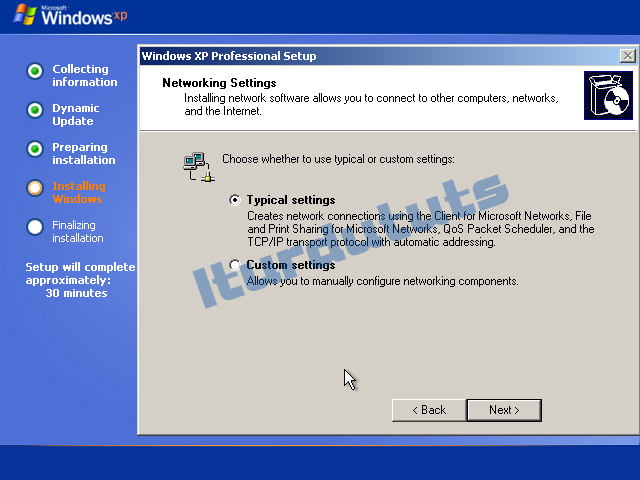Click the "Finalizing installation" step label
This screenshot has height=480, width=640.
pos(78,231)
